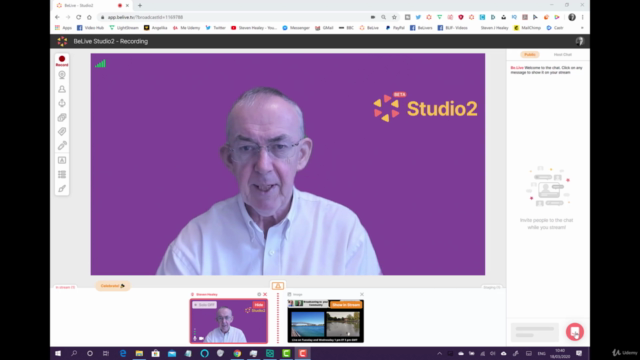Remove Steven Healey camera with red X

click(265, 294)
